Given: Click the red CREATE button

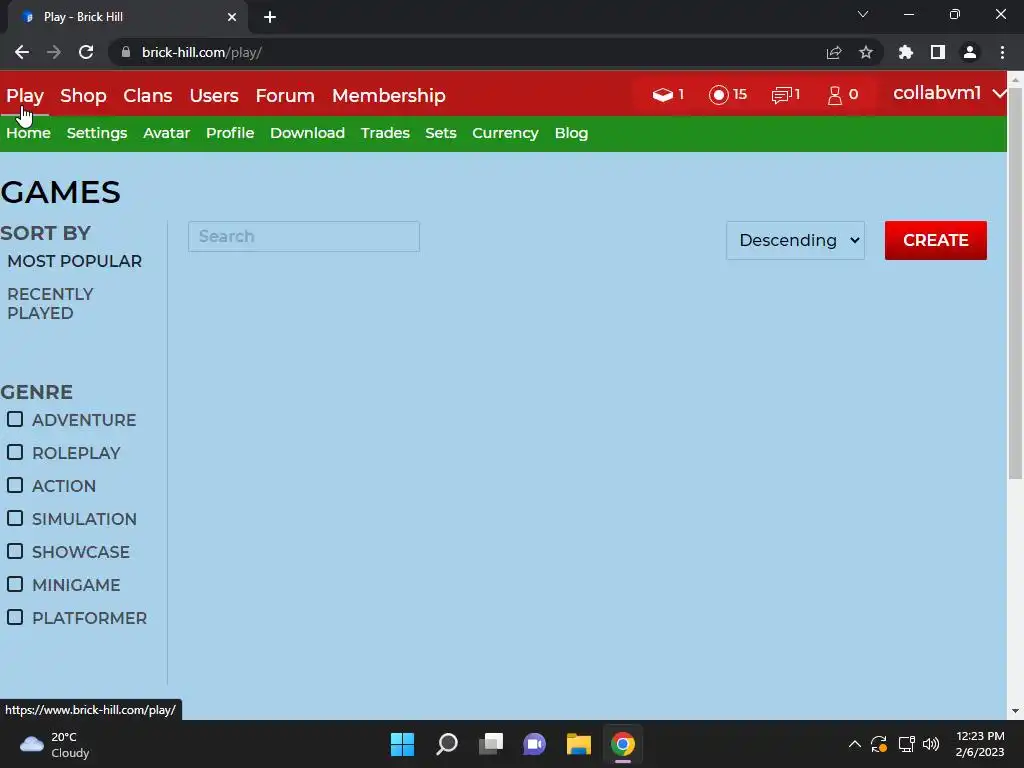Looking at the screenshot, I should 935,240.
